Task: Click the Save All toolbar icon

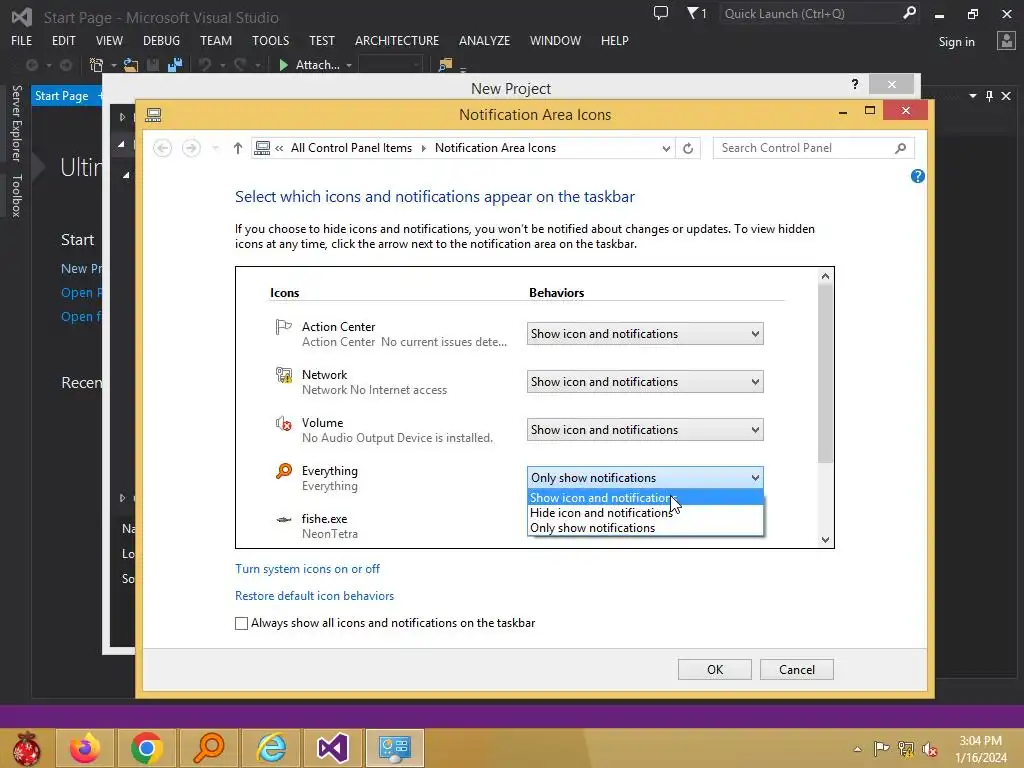Action: (174, 65)
